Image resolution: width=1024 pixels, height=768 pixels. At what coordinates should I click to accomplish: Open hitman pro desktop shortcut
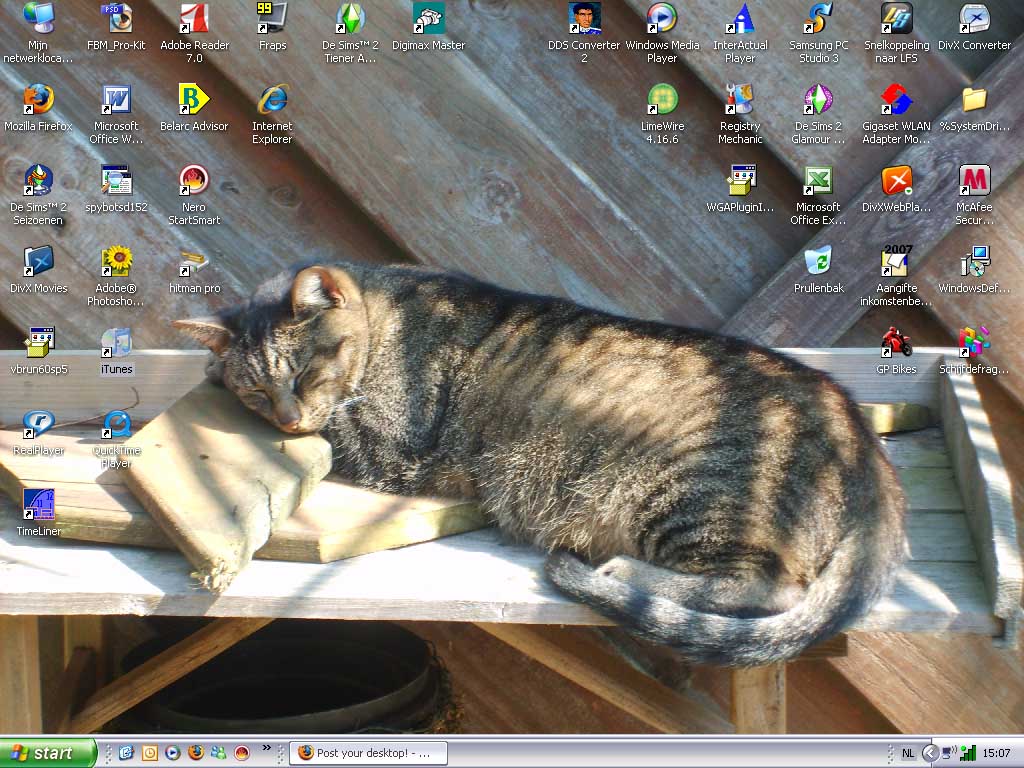tap(195, 270)
